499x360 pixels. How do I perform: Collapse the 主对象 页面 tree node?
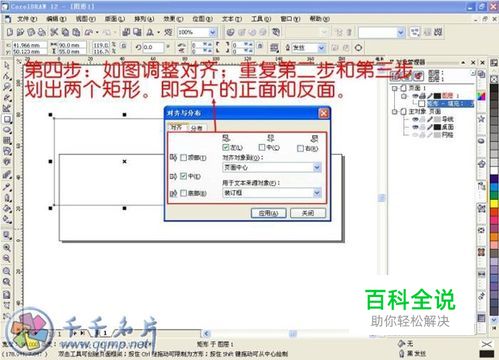pyautogui.click(x=394, y=111)
